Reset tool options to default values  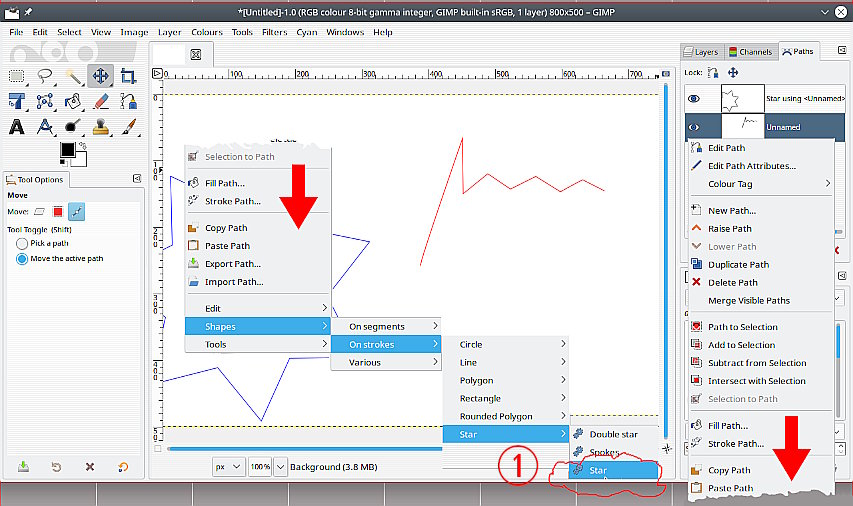(123, 467)
